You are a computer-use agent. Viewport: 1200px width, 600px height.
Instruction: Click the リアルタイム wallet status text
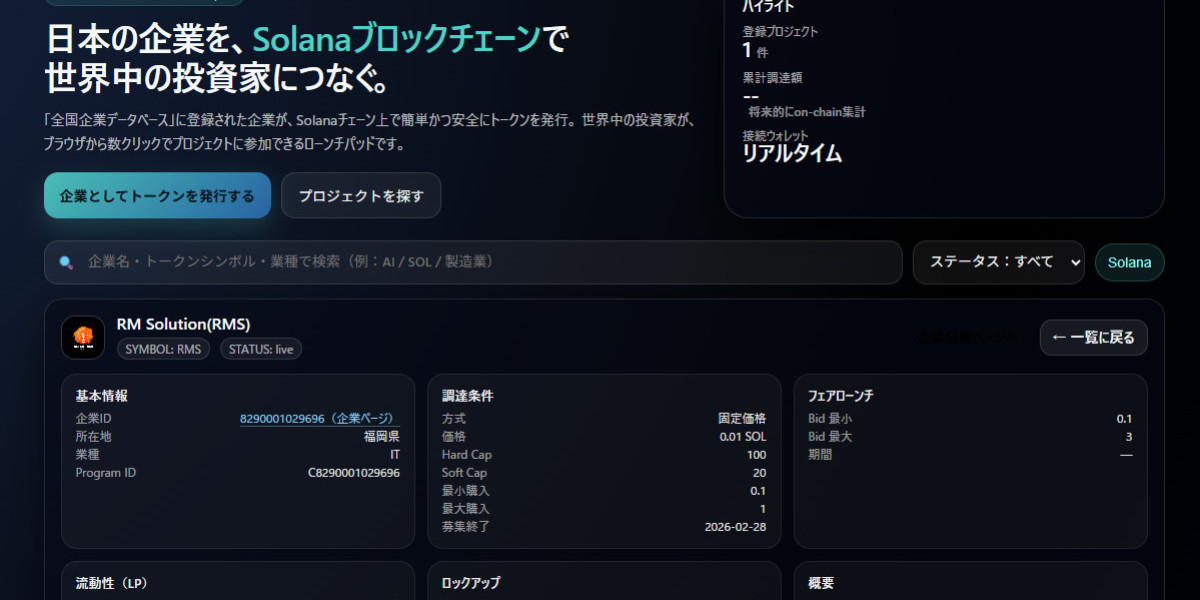792,153
